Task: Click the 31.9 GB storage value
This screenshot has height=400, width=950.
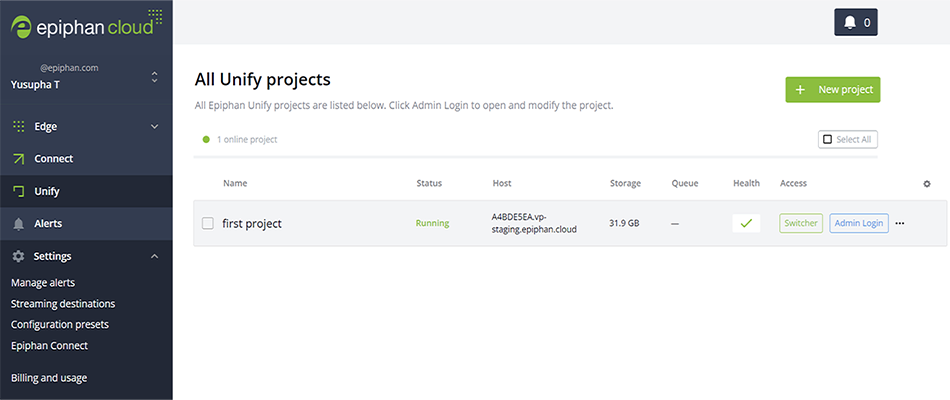Action: [x=624, y=223]
